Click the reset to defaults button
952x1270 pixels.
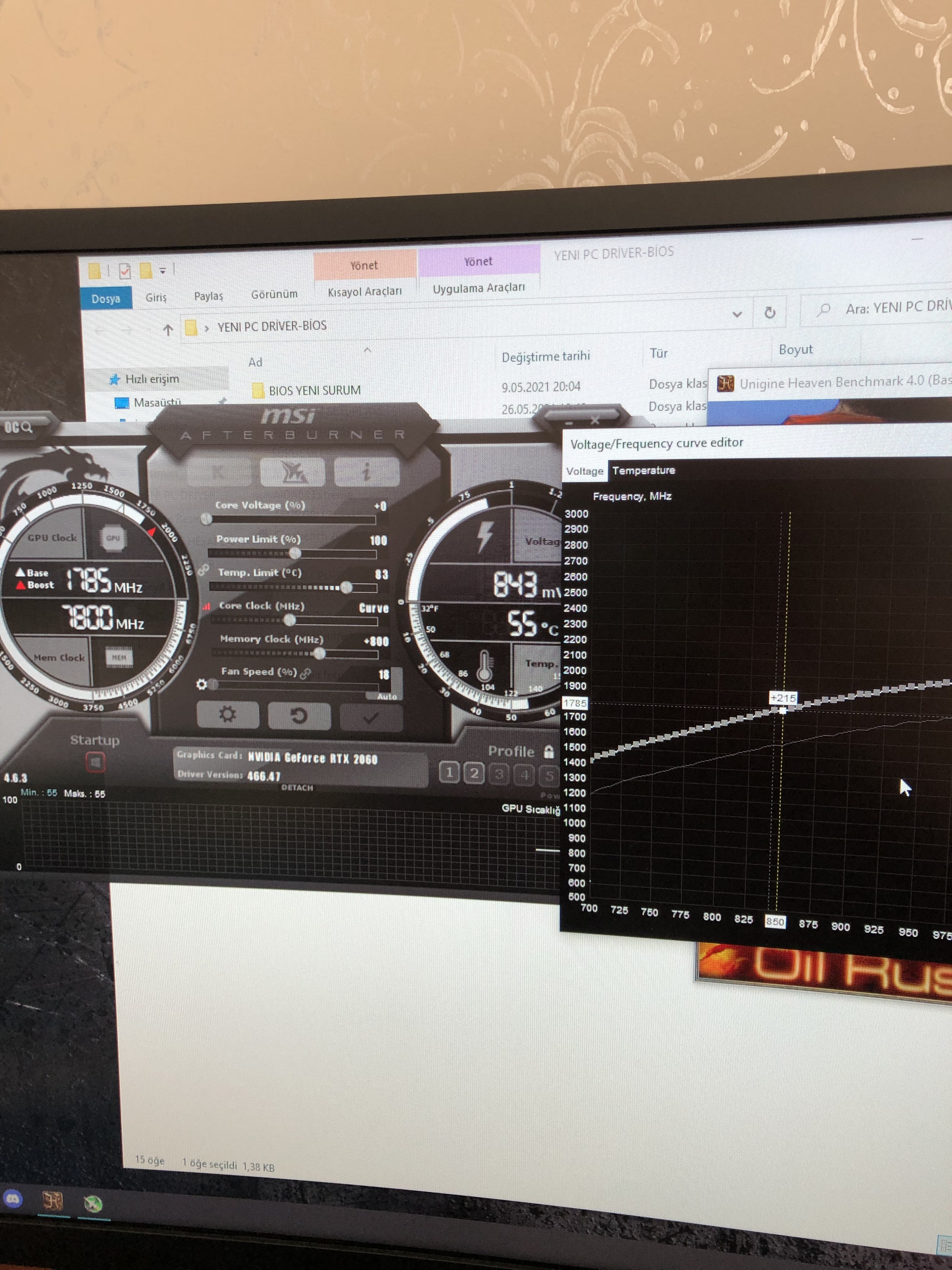[299, 715]
